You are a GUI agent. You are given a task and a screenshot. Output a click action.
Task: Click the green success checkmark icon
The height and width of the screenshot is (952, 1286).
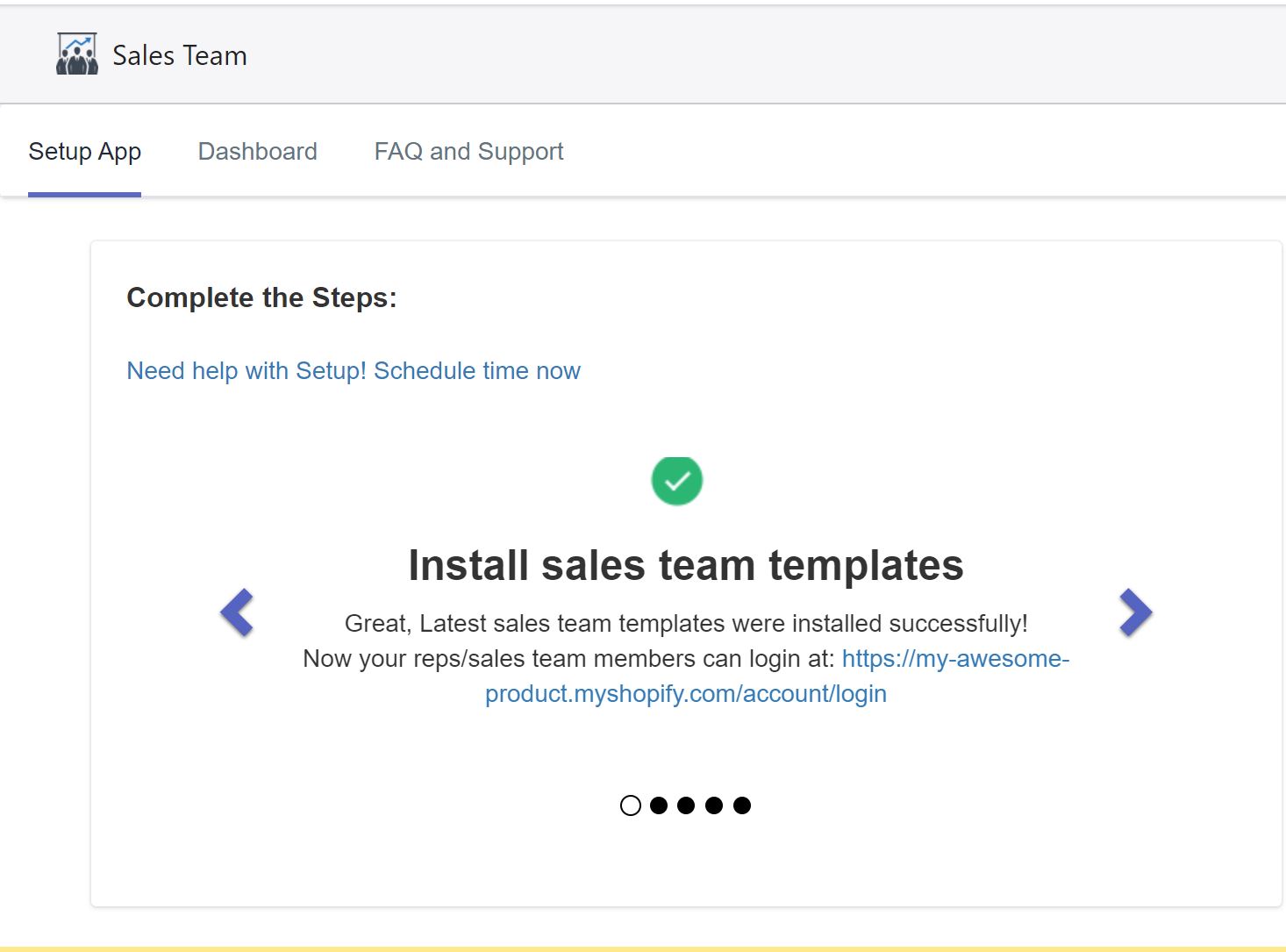click(x=676, y=481)
